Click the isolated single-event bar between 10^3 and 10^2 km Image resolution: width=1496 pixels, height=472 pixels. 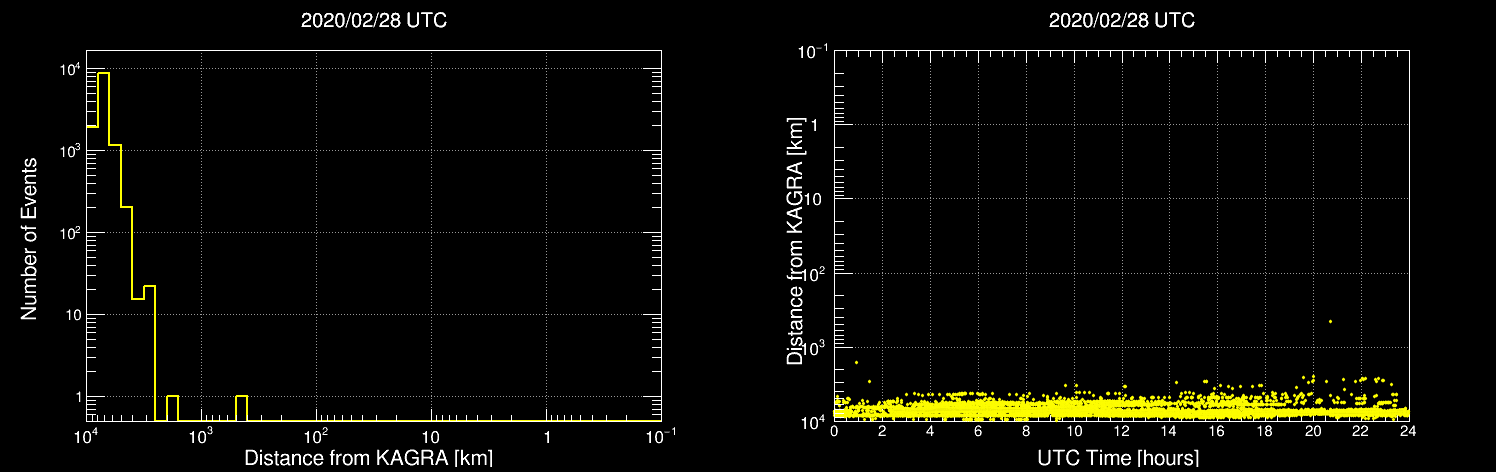point(241,408)
